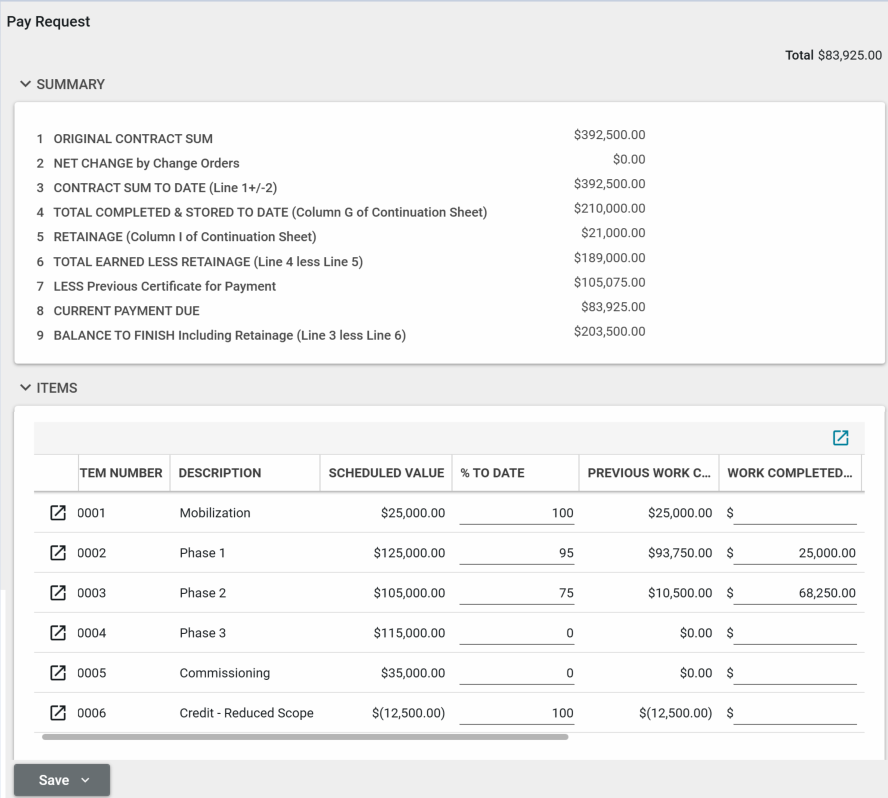
Task: Open item 0004 Phase 3 detail icon
Action: tap(58, 633)
